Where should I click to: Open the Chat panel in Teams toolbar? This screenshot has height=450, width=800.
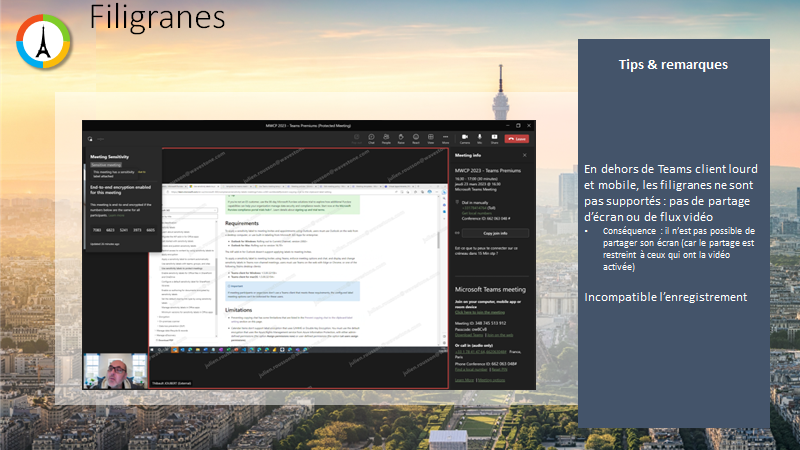coord(371,139)
